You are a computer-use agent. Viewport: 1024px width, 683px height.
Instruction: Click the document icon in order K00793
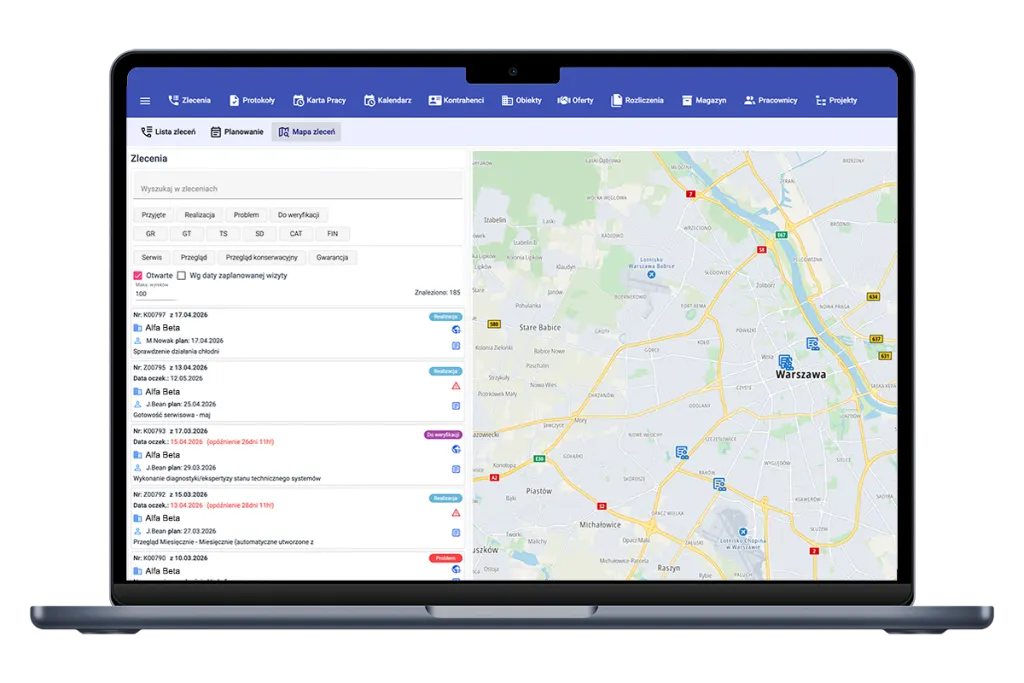tap(456, 469)
